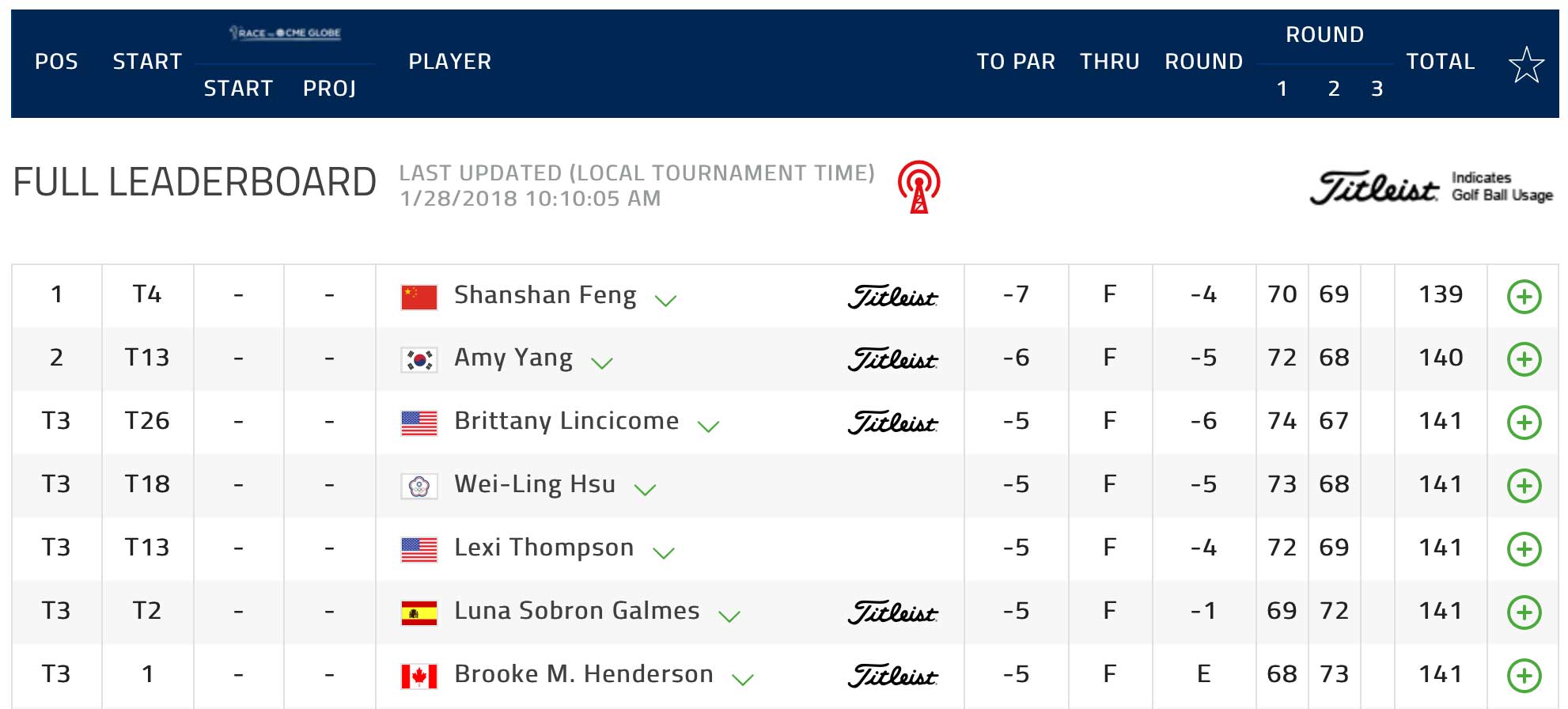
Task: Expand Brooke M. Henderson's dropdown chevron
Action: click(743, 680)
